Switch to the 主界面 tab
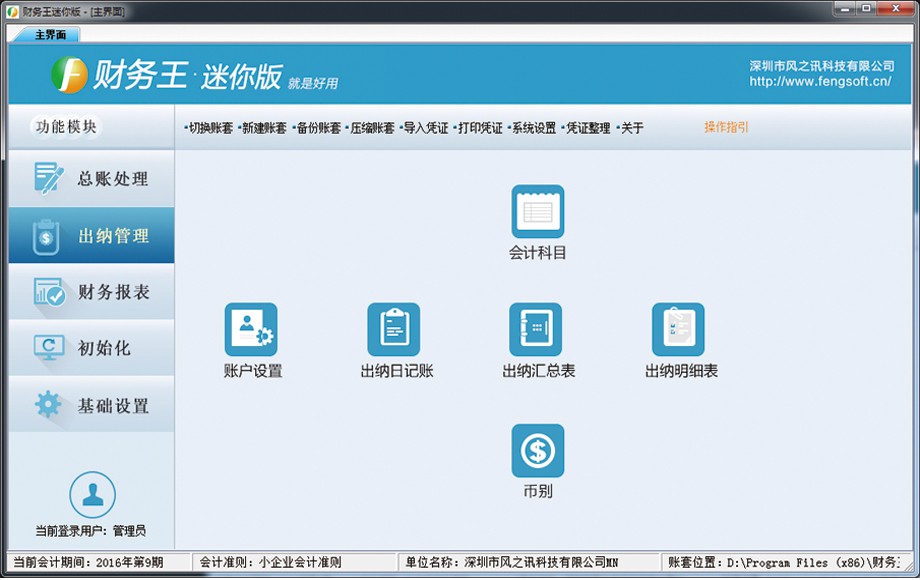This screenshot has width=920, height=580. (48, 33)
